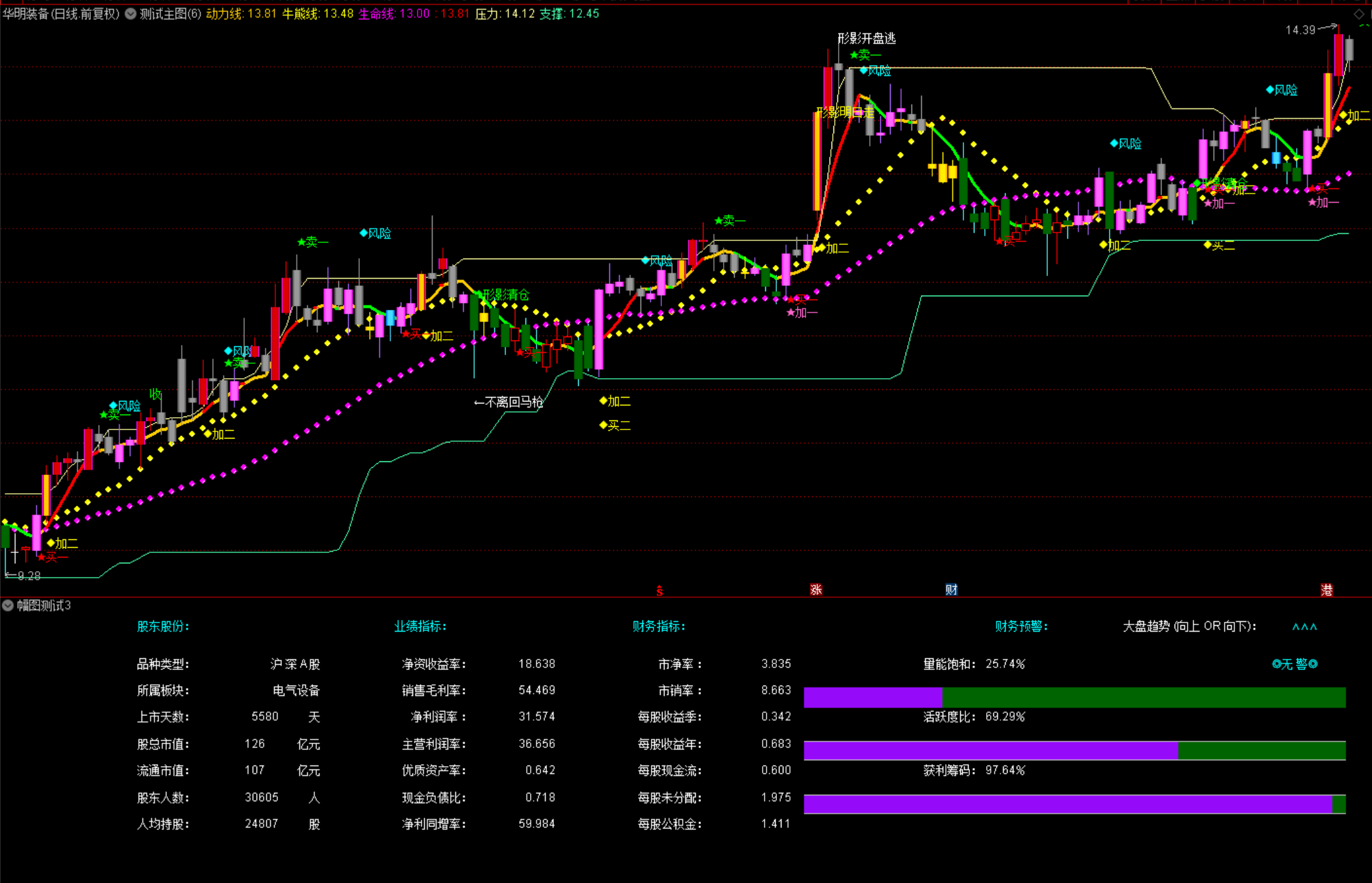Click the 形影开盘逃 signal label
The image size is (1372, 883).
point(866,38)
